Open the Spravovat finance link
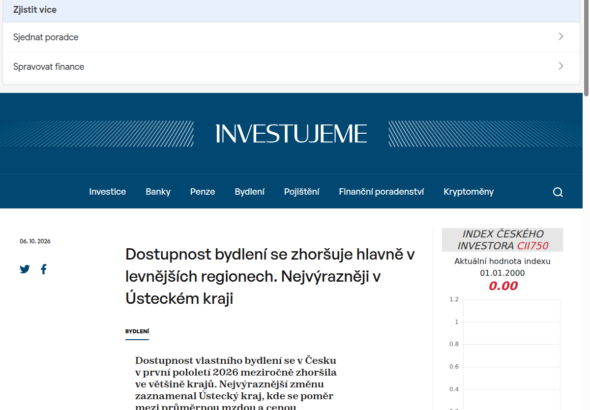 [x=291, y=67]
